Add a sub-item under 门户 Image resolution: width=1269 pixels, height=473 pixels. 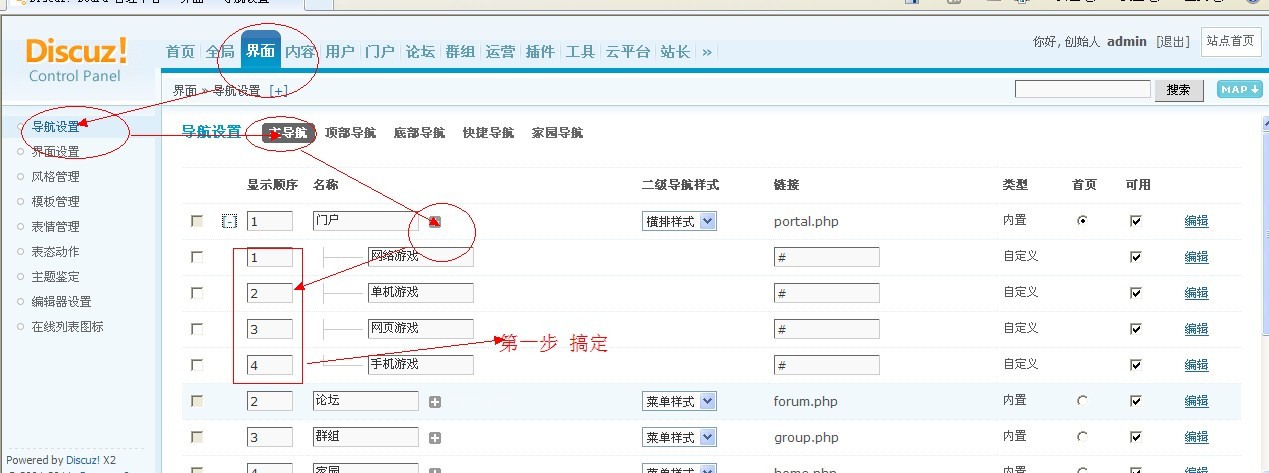435,221
